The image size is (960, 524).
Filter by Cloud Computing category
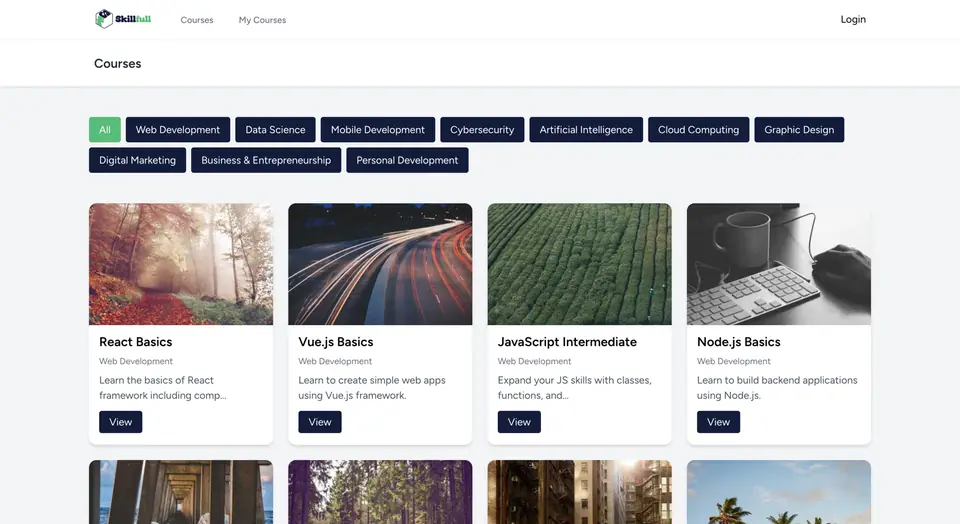(699, 130)
